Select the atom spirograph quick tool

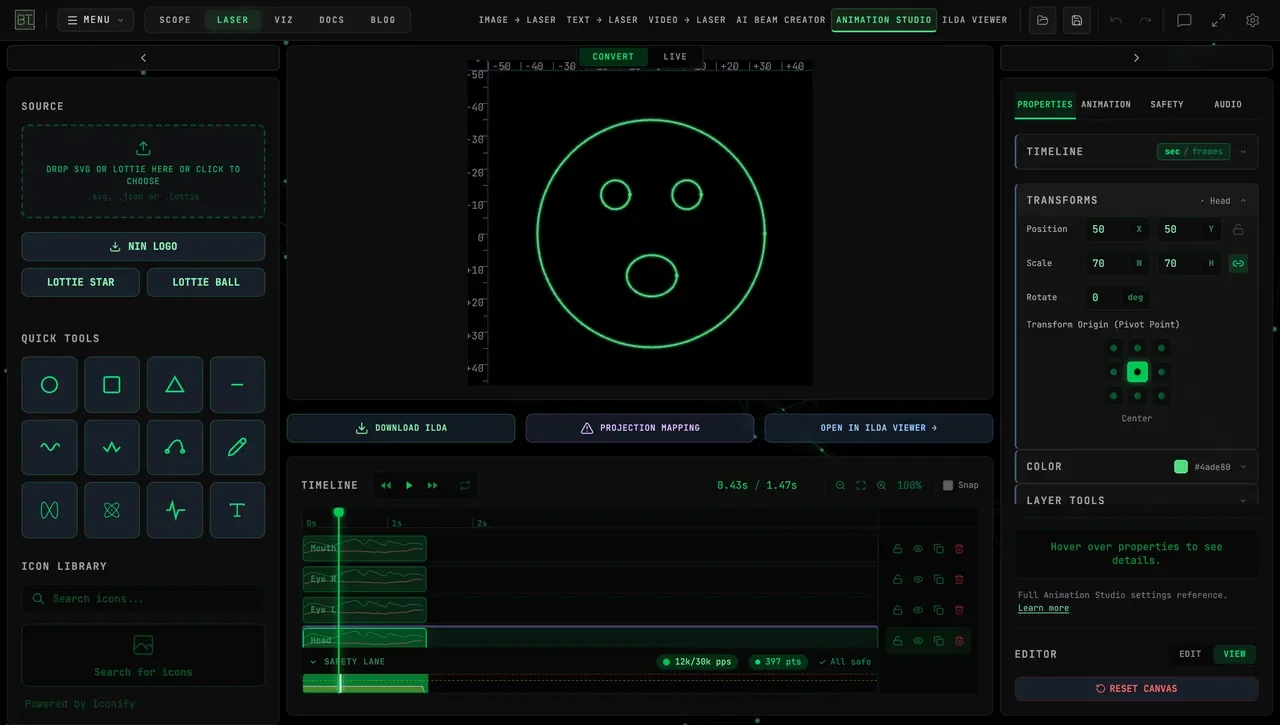pyautogui.click(x=112, y=510)
